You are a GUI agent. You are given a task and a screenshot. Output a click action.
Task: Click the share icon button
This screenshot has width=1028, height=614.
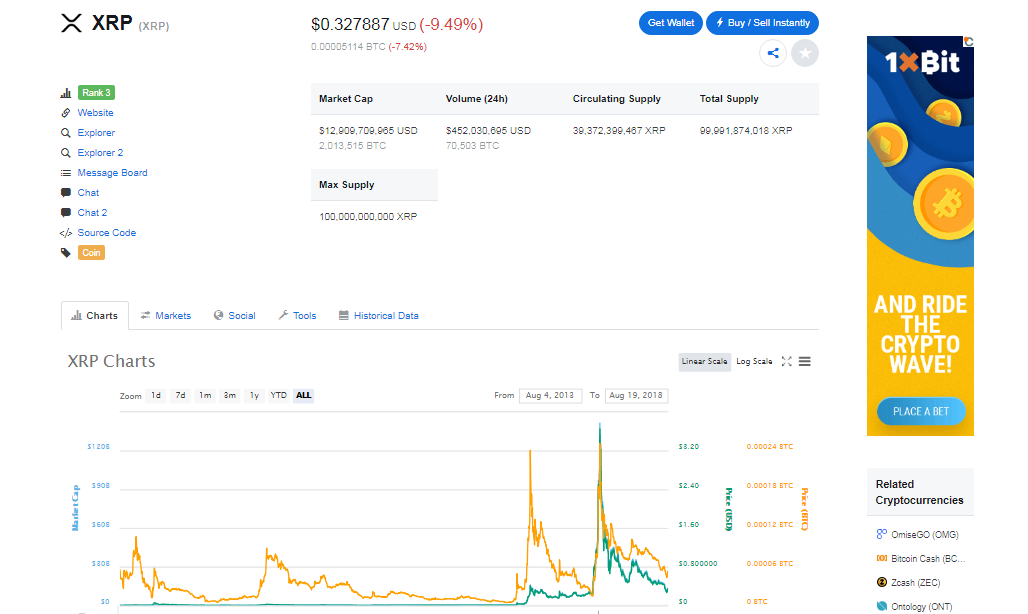[773, 53]
